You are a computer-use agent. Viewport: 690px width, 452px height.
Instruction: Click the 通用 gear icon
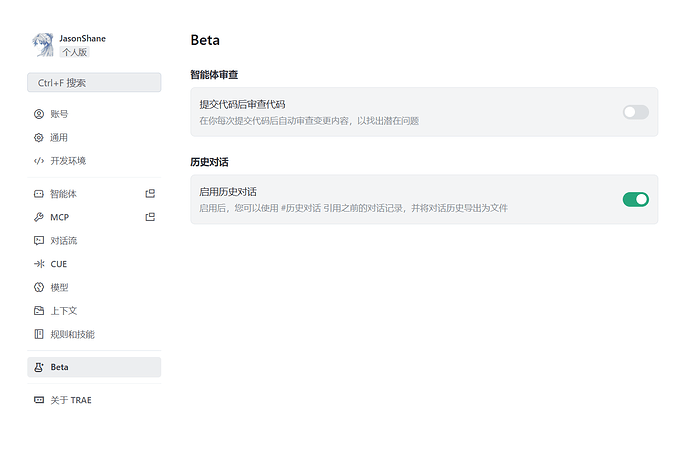coord(39,137)
